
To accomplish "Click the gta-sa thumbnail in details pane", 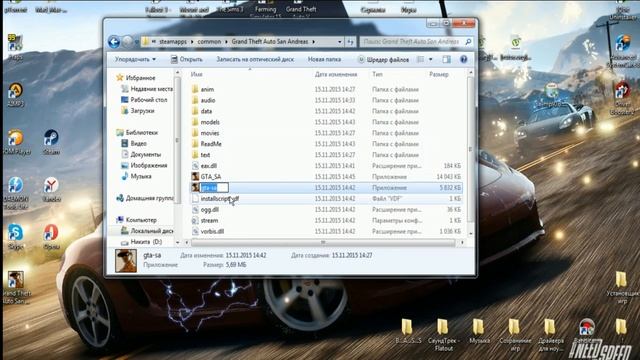I will click(126, 261).
